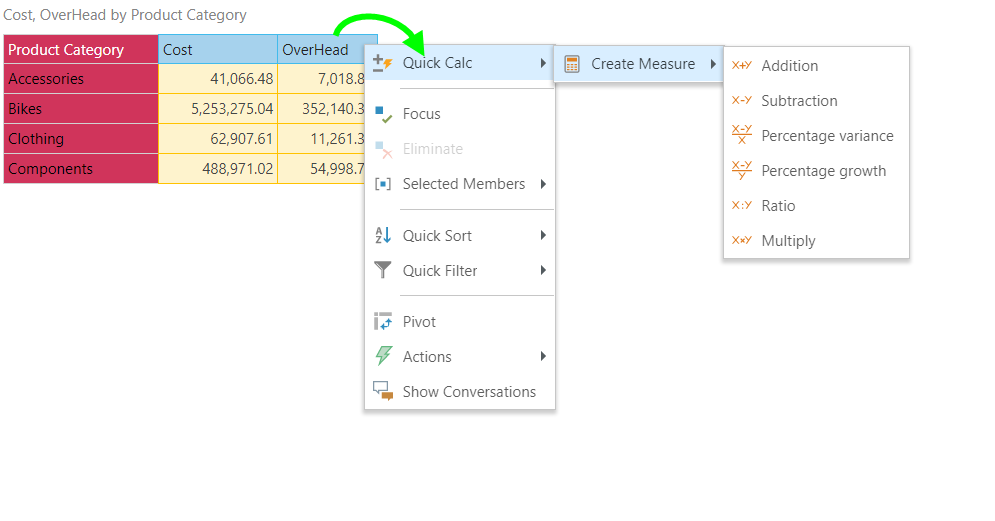
Task: Expand the Quick Filter submenu arrow
Action: click(543, 271)
